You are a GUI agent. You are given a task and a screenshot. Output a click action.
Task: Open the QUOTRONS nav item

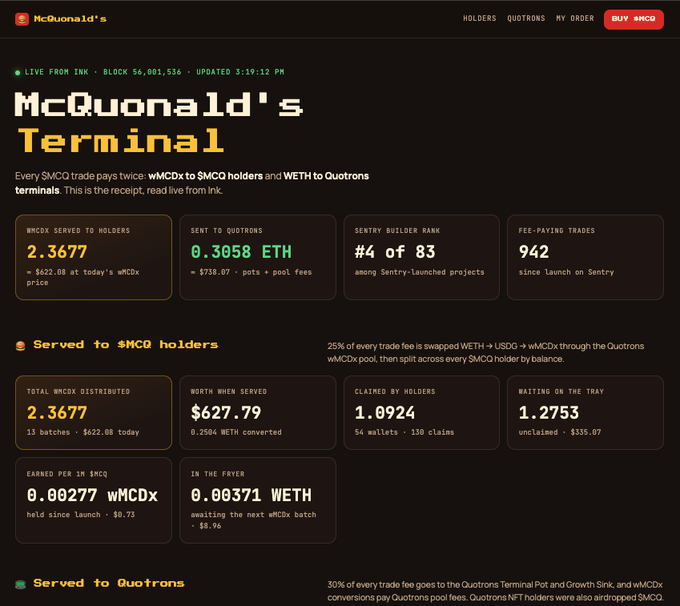point(526,19)
